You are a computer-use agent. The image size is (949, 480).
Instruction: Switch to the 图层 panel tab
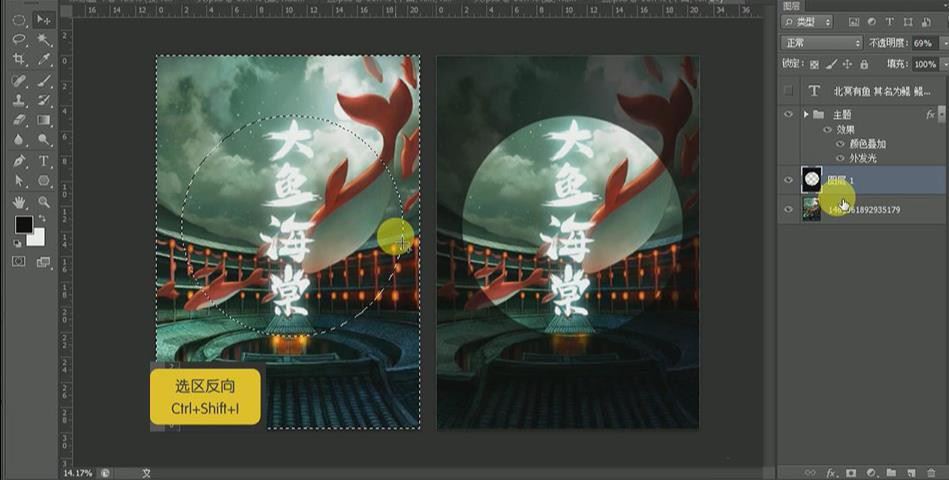click(792, 6)
